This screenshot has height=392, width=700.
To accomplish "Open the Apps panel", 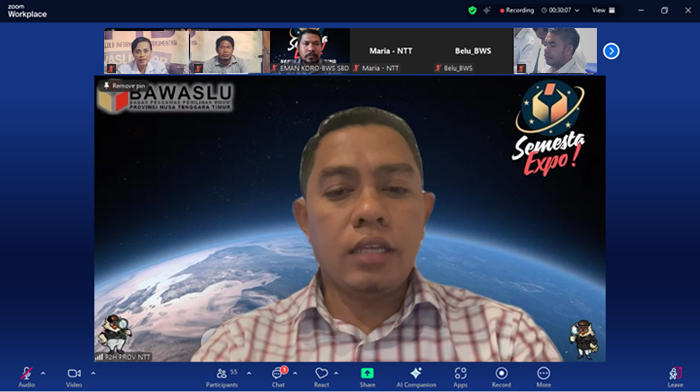I will [x=460, y=377].
